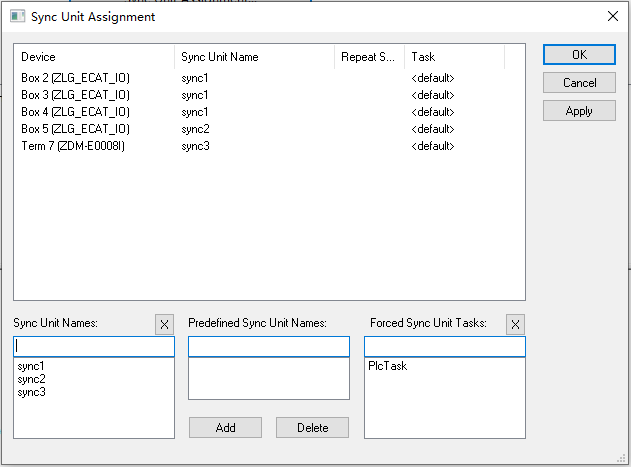Screen dimensions: 631x467
Task: Click the Sync Unit Assignment title bar icon
Action: pos(17,17)
